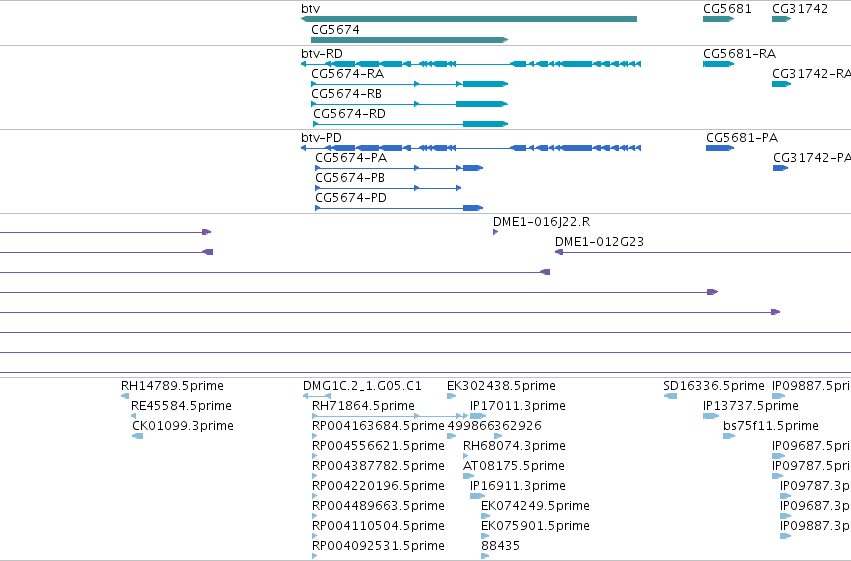Select RP004110504.5prime entry
Viewport: 851px width, 561px height.
click(x=378, y=526)
